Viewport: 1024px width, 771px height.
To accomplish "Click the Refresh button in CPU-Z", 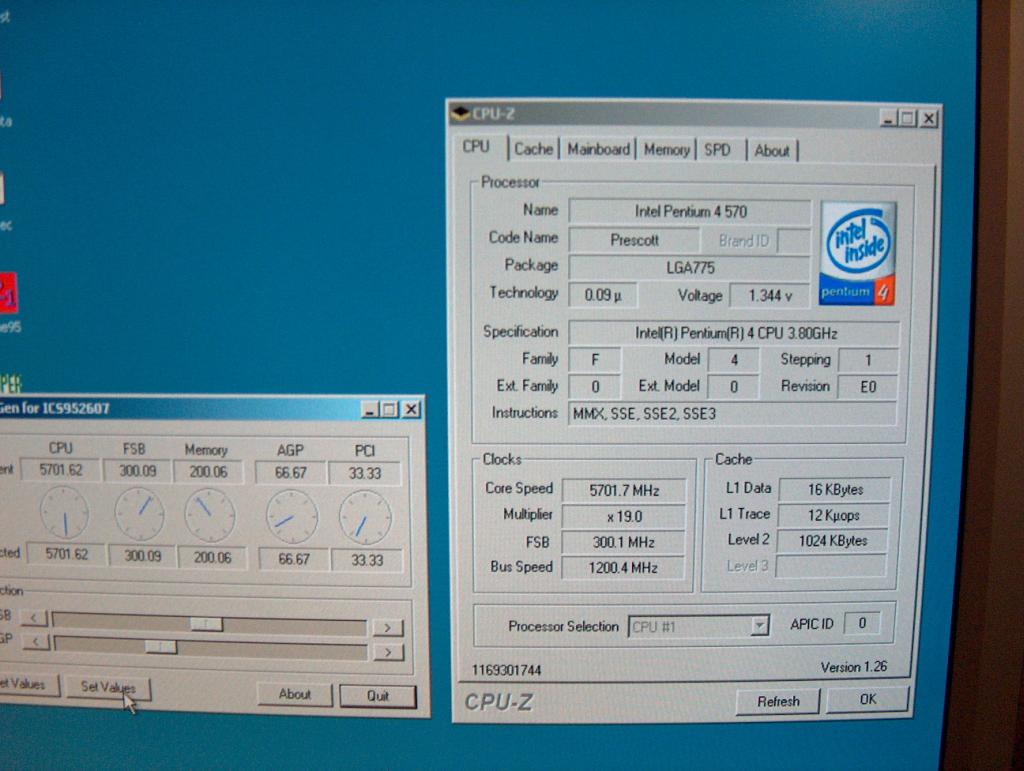I will pyautogui.click(x=778, y=701).
